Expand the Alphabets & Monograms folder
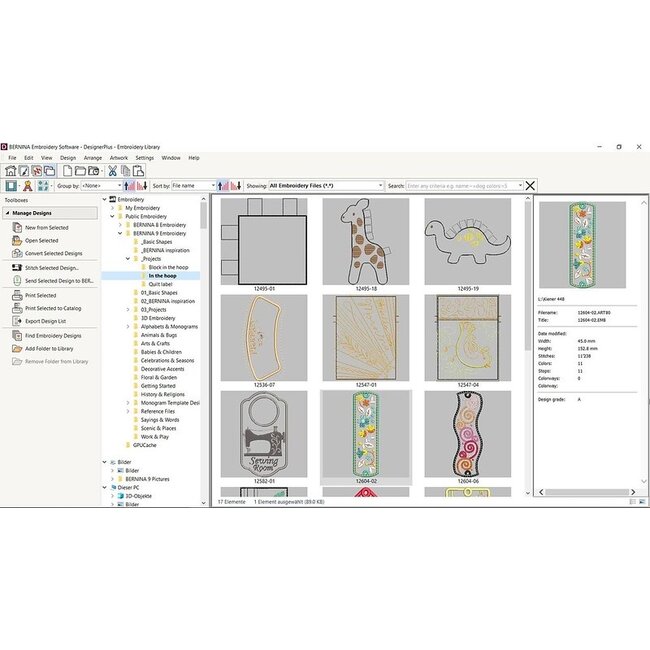 128,327
